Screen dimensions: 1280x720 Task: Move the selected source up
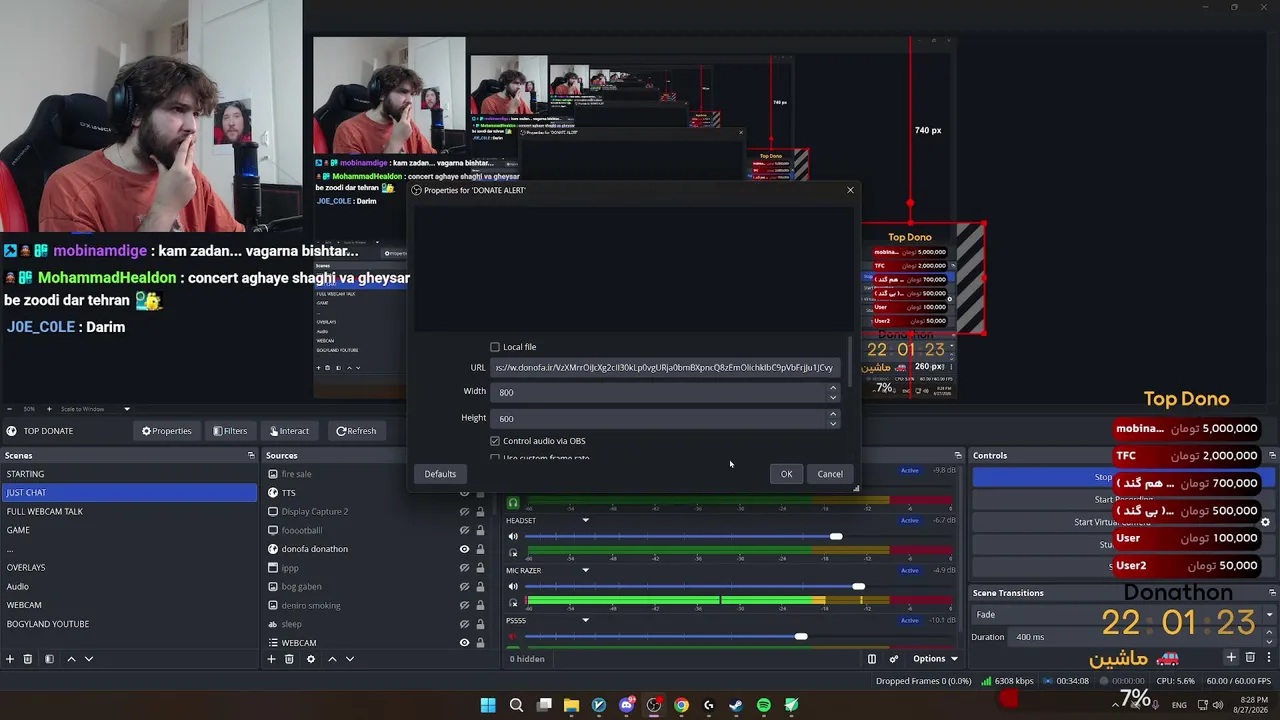point(332,659)
